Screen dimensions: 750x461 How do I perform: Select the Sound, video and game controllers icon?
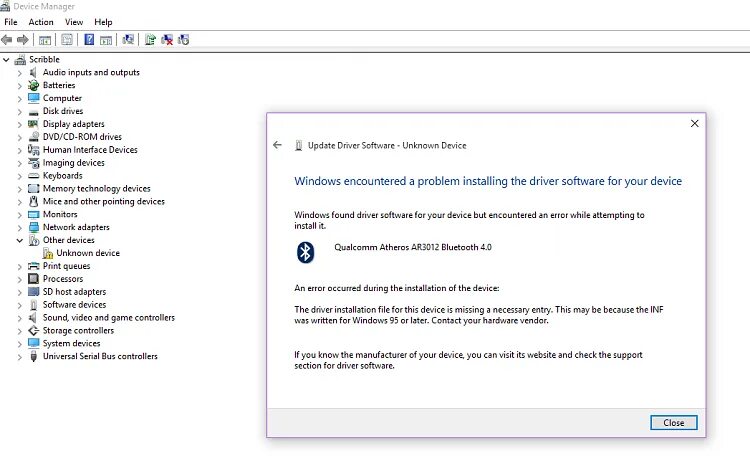click(33, 318)
